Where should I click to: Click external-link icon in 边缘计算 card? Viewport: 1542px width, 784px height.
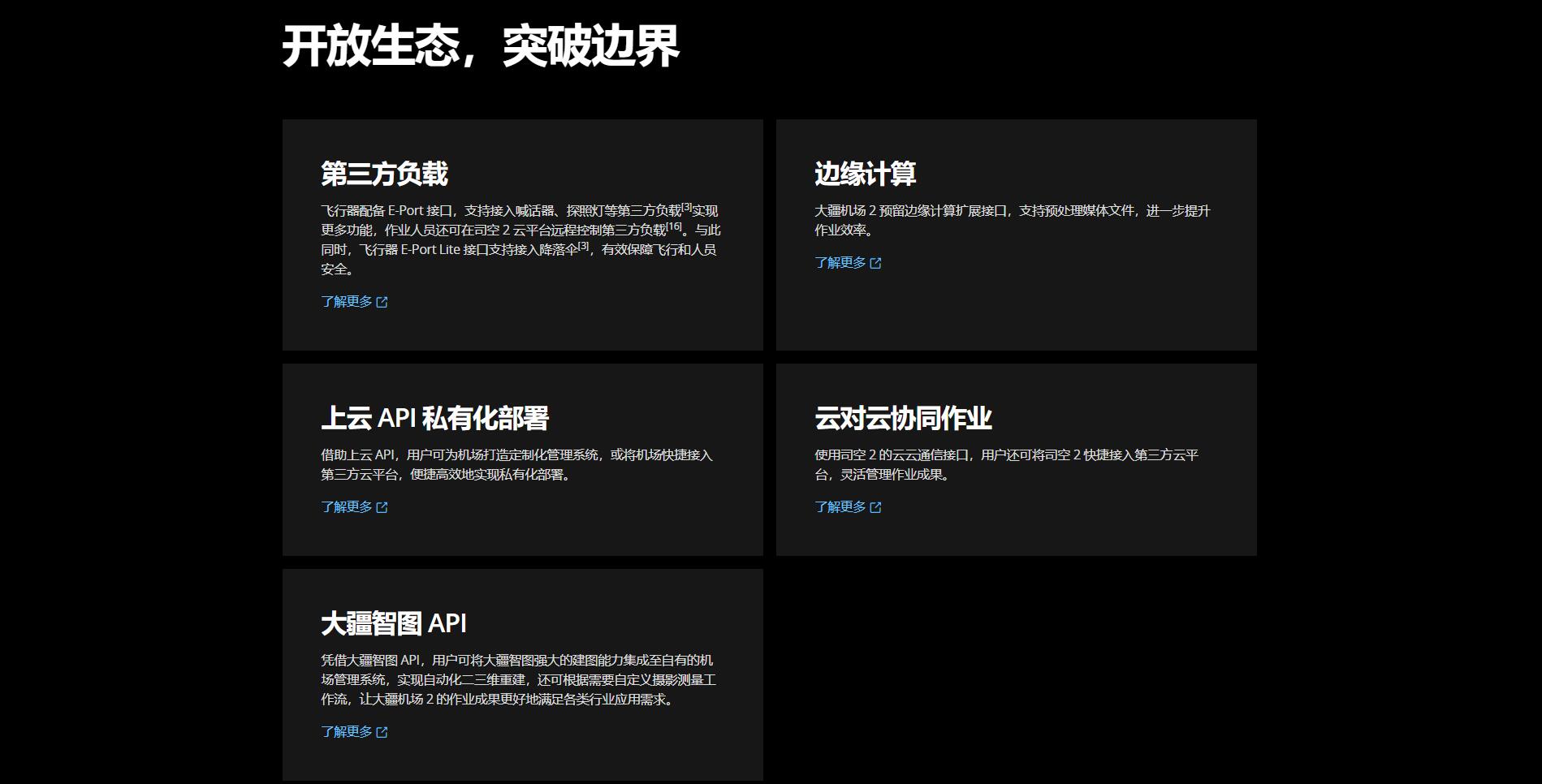(x=876, y=264)
